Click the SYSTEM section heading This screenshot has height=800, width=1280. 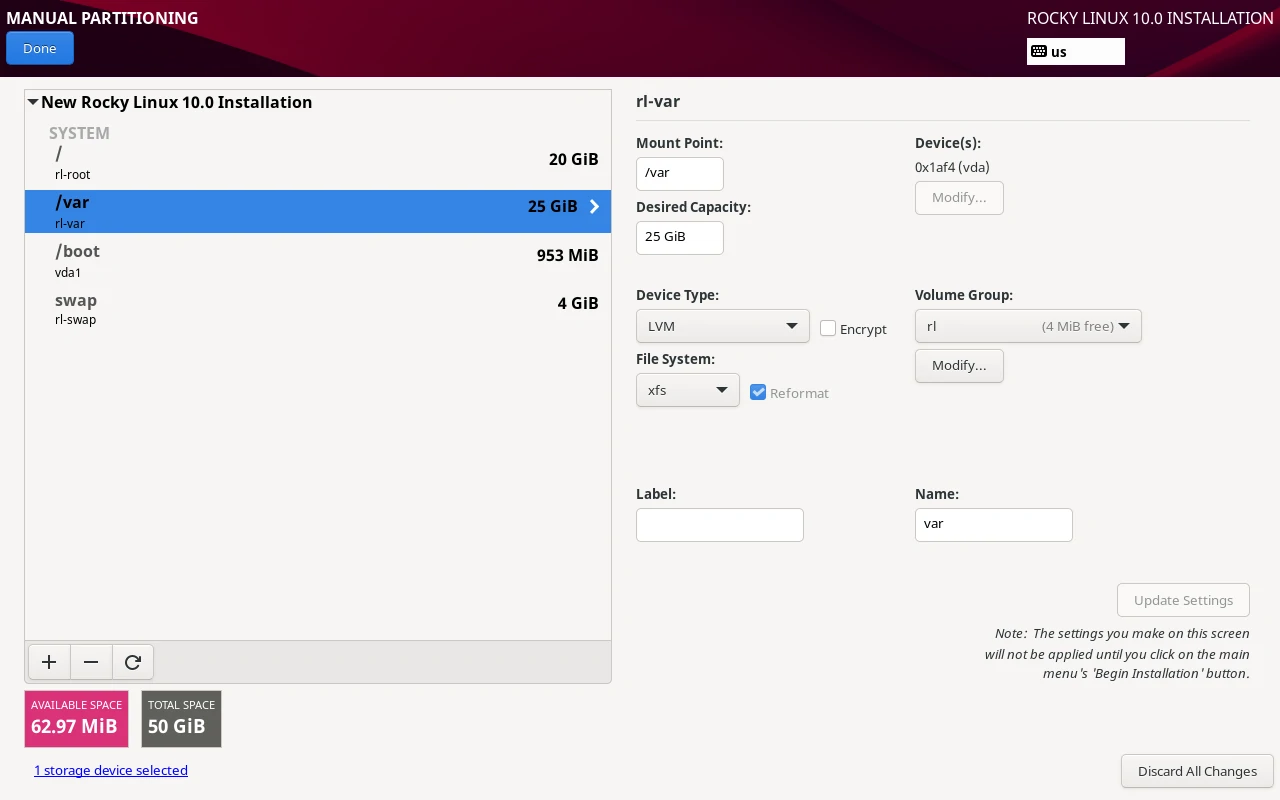click(79, 133)
